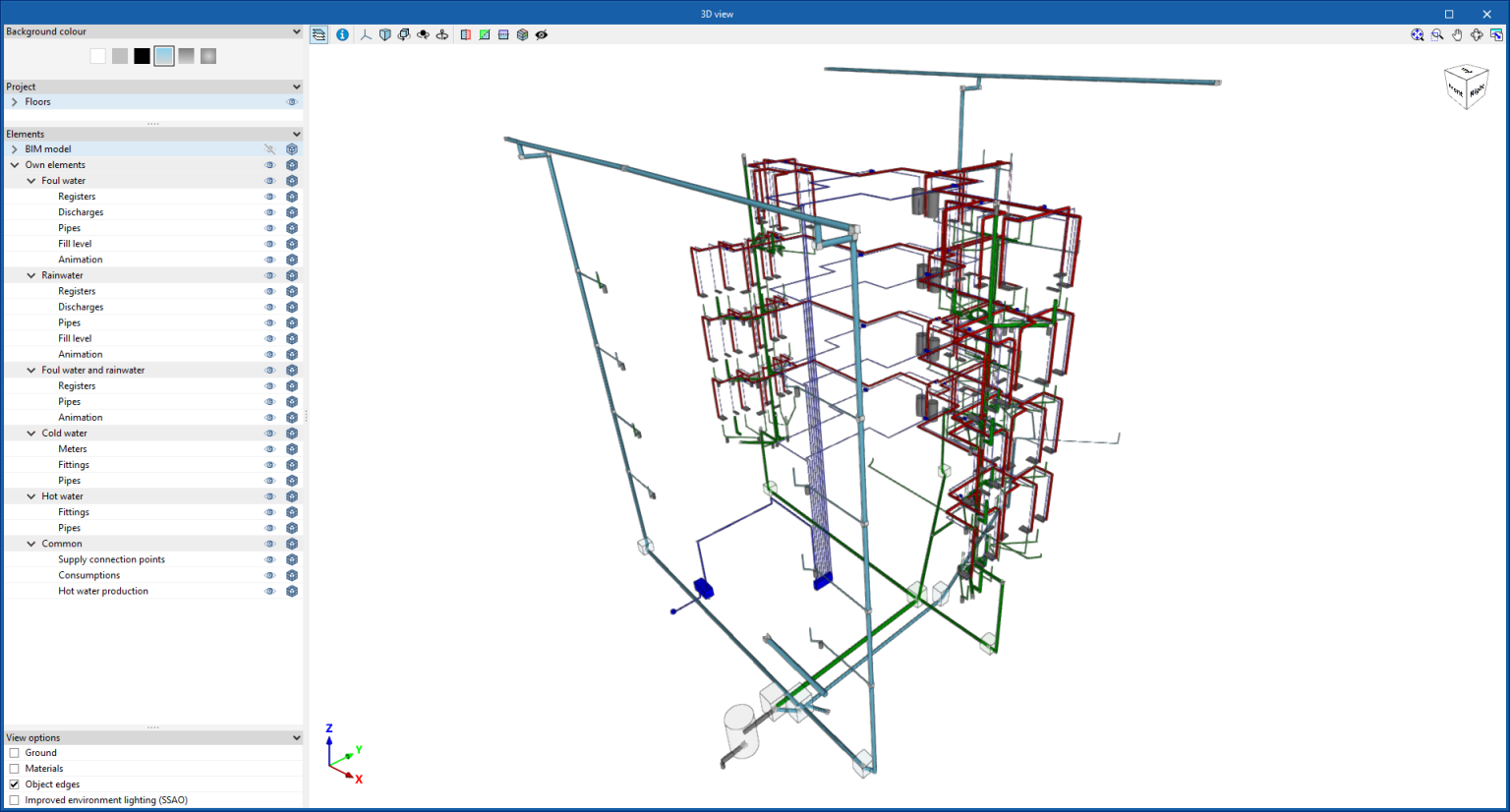Click the coordinate axes display icon
This screenshot has height=812, width=1510.
[365, 34]
